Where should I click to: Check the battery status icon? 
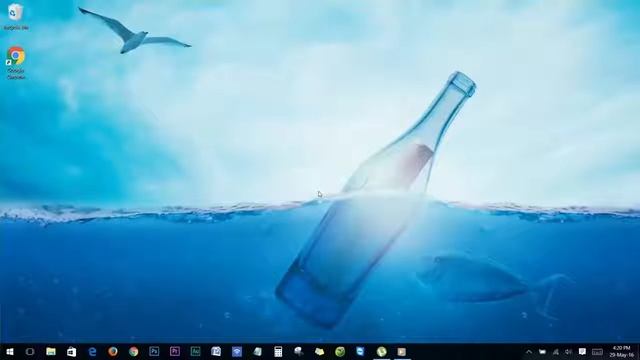pos(542,352)
